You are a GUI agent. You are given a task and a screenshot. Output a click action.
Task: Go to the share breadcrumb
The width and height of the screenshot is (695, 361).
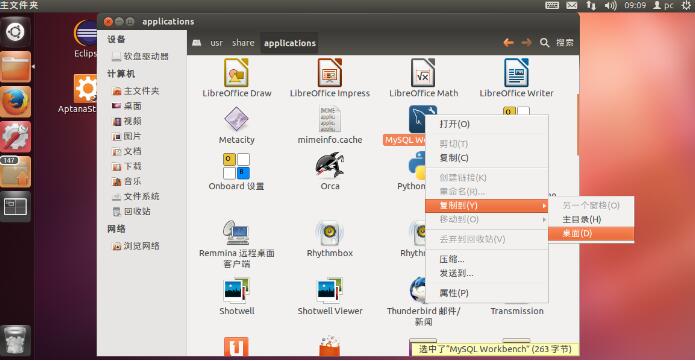[243, 43]
